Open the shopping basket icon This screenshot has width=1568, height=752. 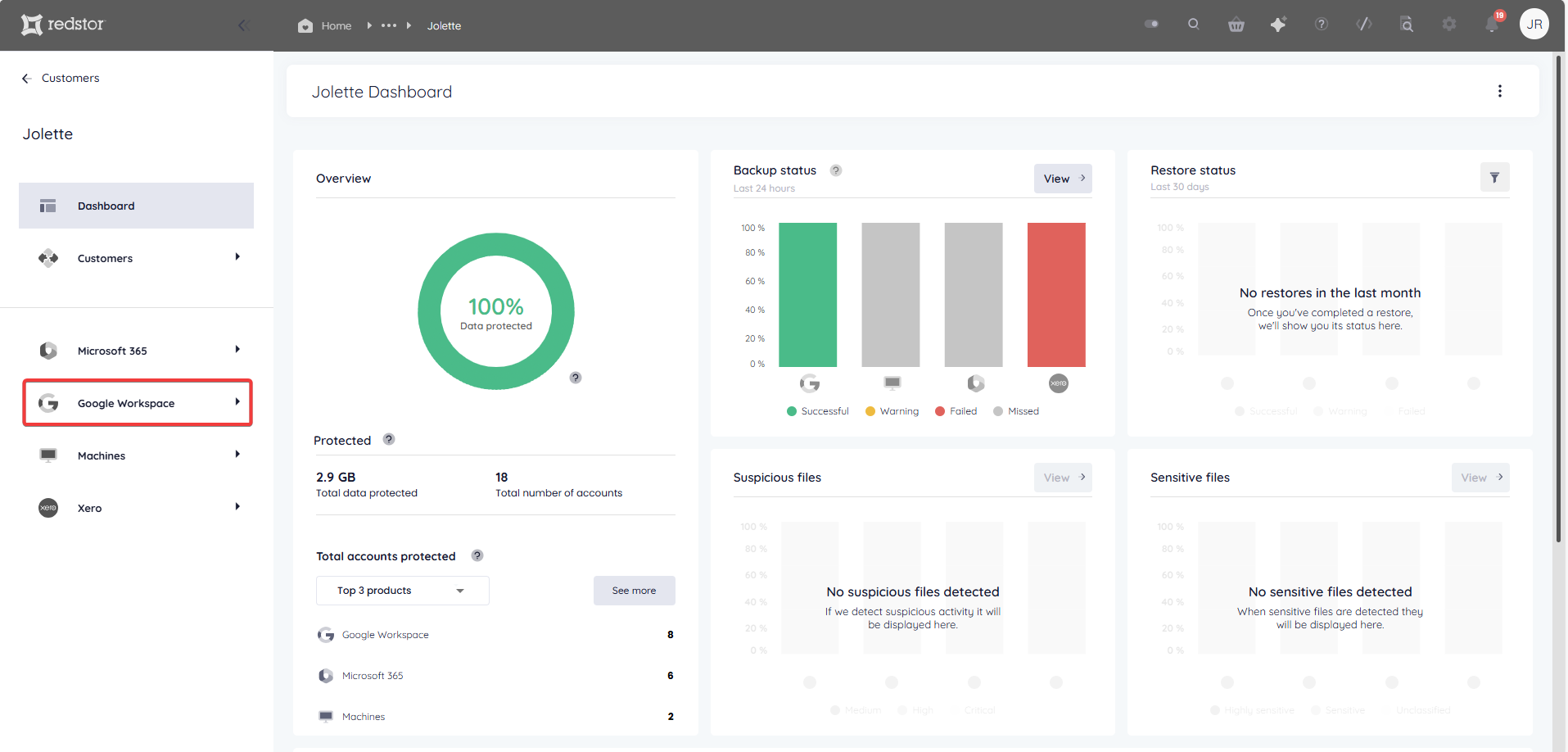[1236, 25]
